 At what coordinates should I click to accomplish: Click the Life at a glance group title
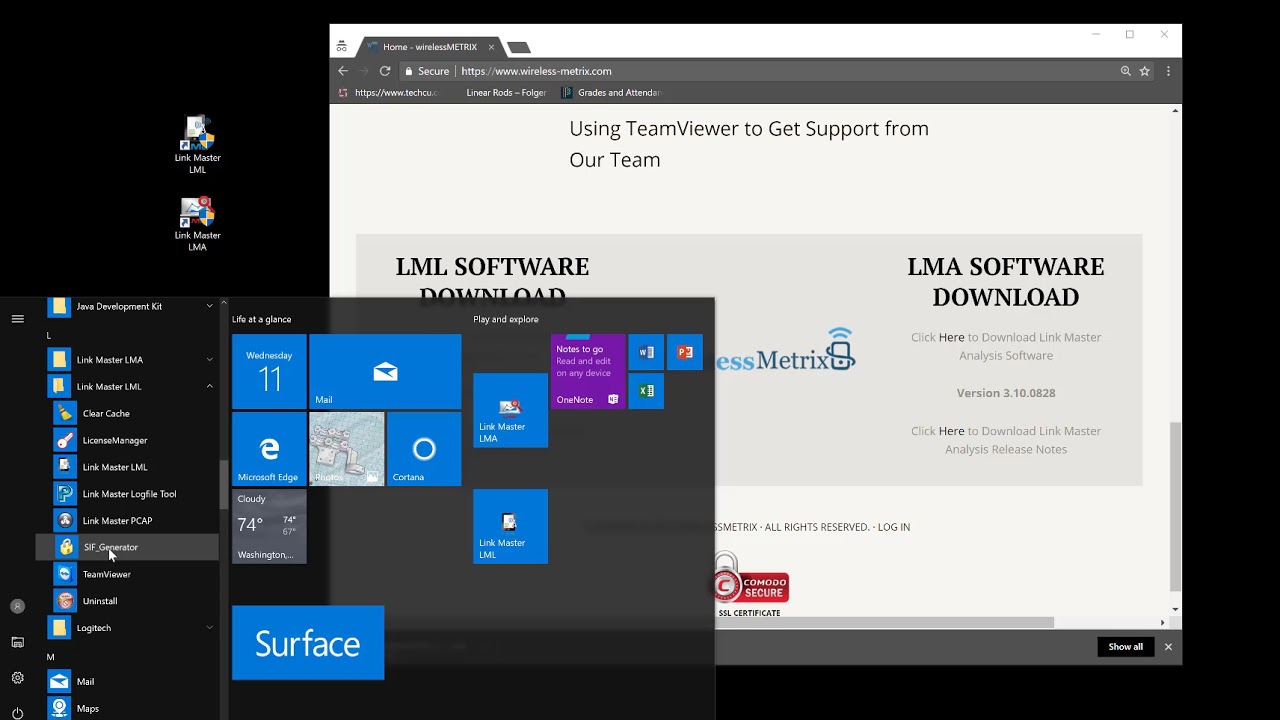[262, 319]
